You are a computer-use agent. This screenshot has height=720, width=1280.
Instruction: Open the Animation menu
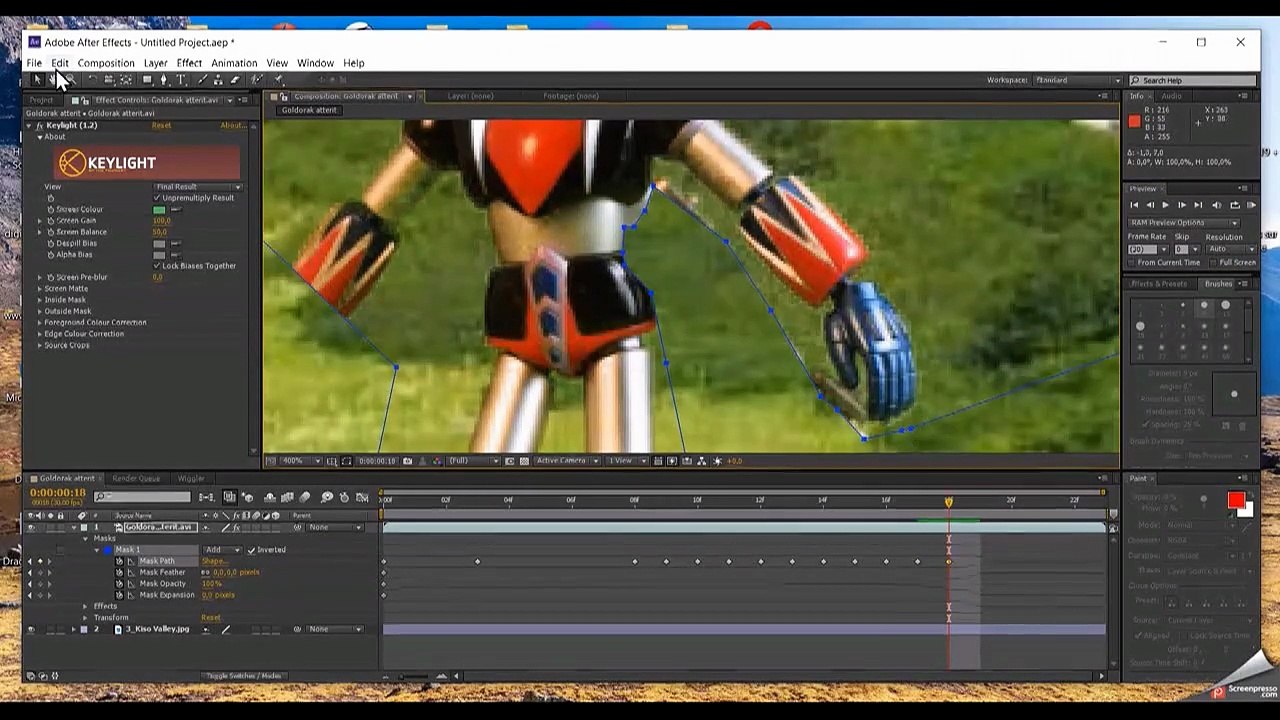[234, 63]
